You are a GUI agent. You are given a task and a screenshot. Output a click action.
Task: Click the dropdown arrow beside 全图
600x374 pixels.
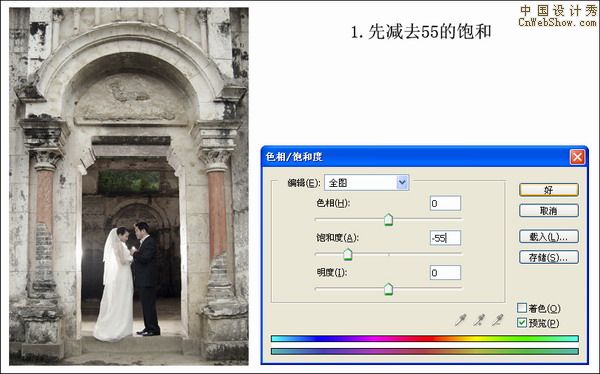point(402,183)
